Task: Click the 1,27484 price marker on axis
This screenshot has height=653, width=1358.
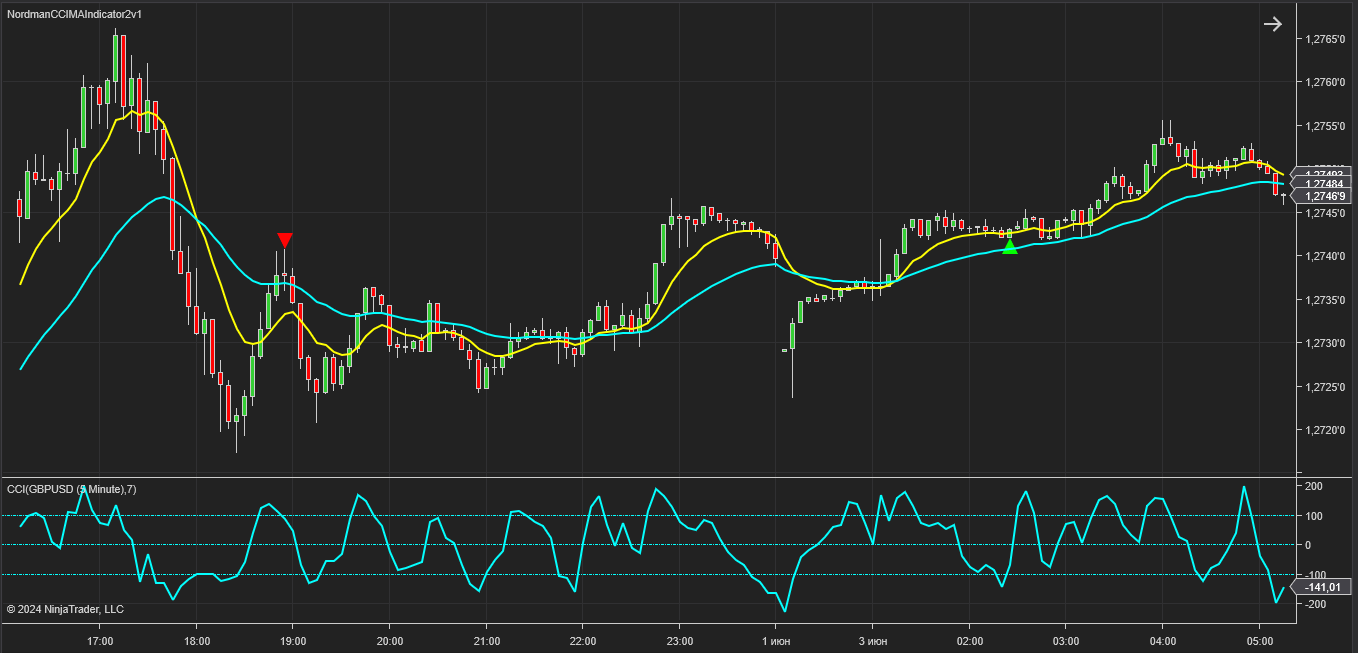Action: tap(1325, 184)
